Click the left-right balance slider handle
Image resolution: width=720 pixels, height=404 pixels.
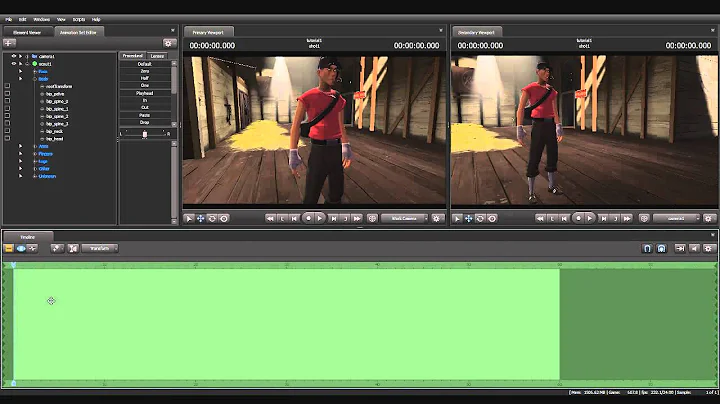tap(145, 134)
